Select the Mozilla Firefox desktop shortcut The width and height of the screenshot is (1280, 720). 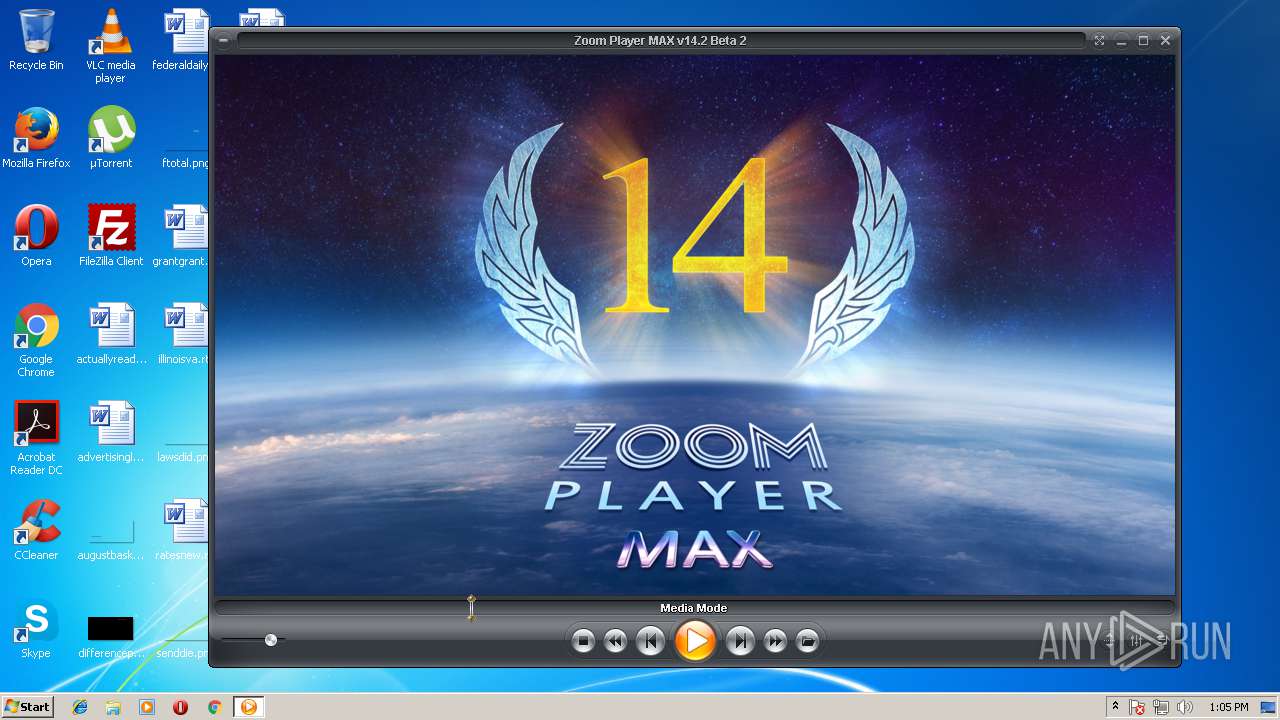click(x=36, y=138)
